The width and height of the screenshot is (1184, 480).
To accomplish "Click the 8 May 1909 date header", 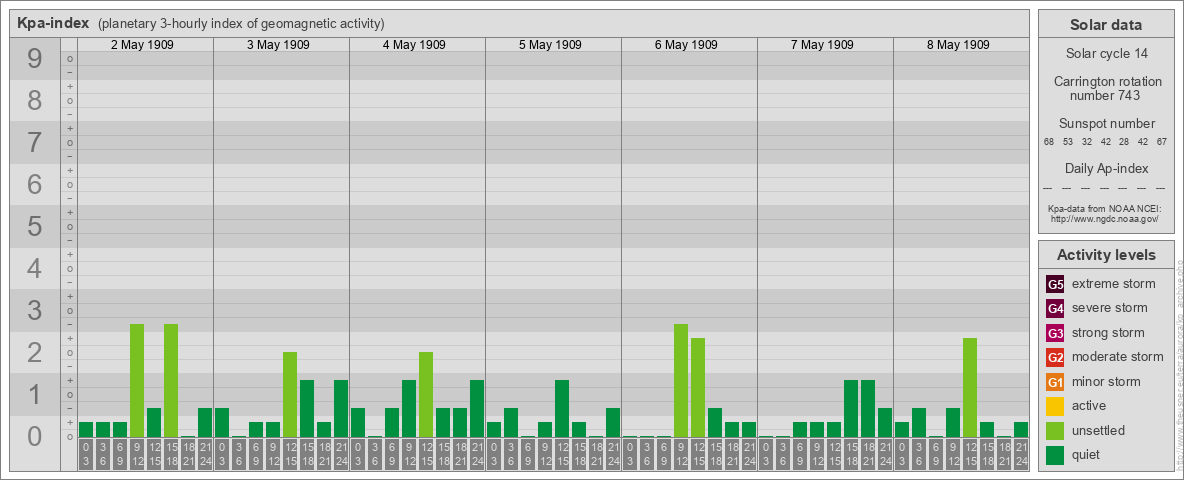I will coord(957,45).
